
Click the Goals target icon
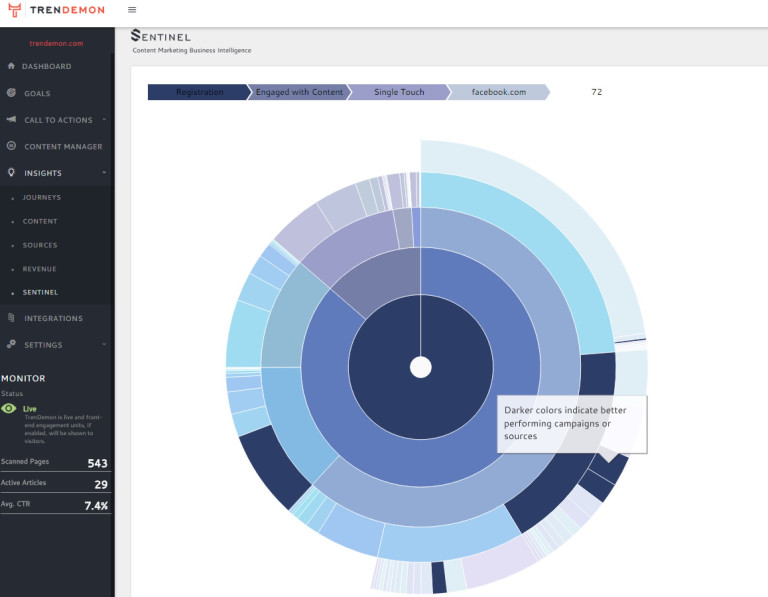coord(11,93)
